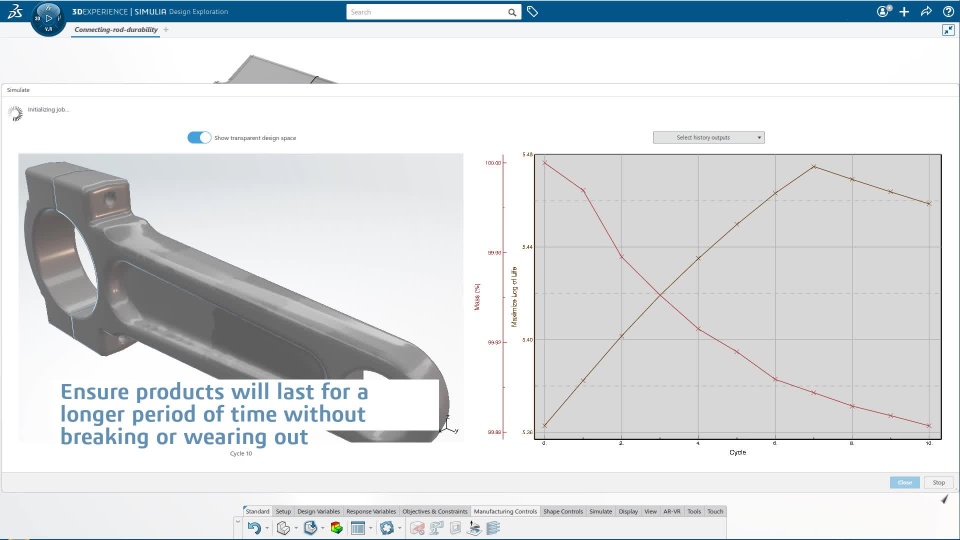Viewport: 960px width, 540px height.
Task: Click the blue circular gear icon
Action: 386,528
